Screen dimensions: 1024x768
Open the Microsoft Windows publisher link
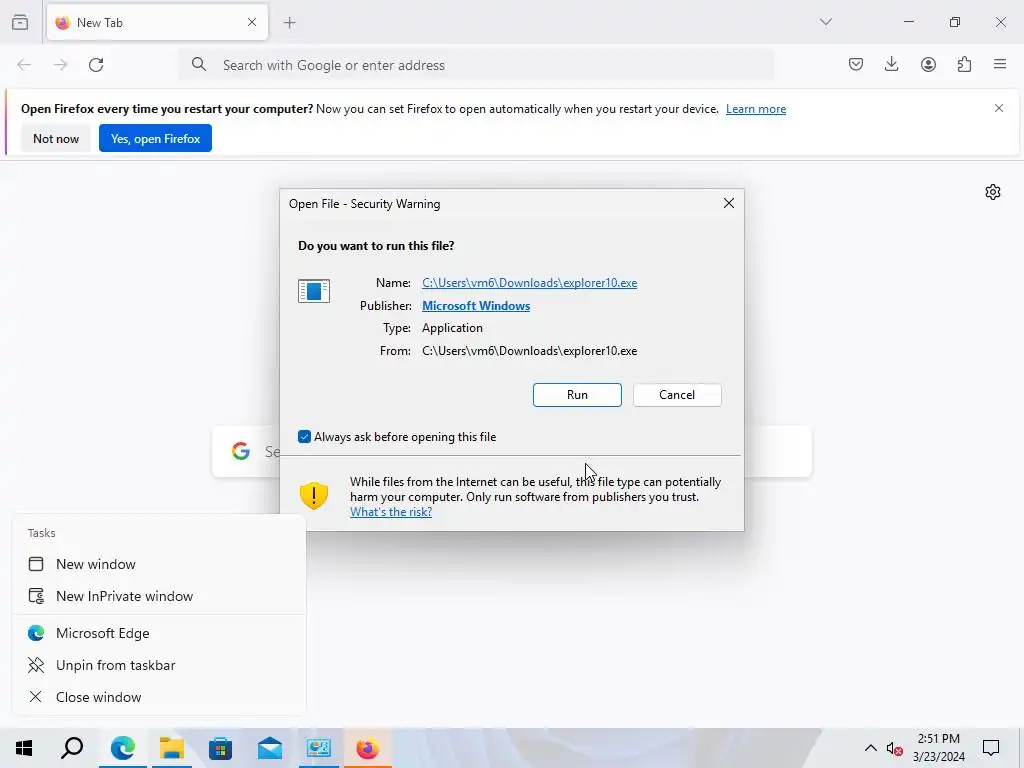pyautogui.click(x=476, y=306)
